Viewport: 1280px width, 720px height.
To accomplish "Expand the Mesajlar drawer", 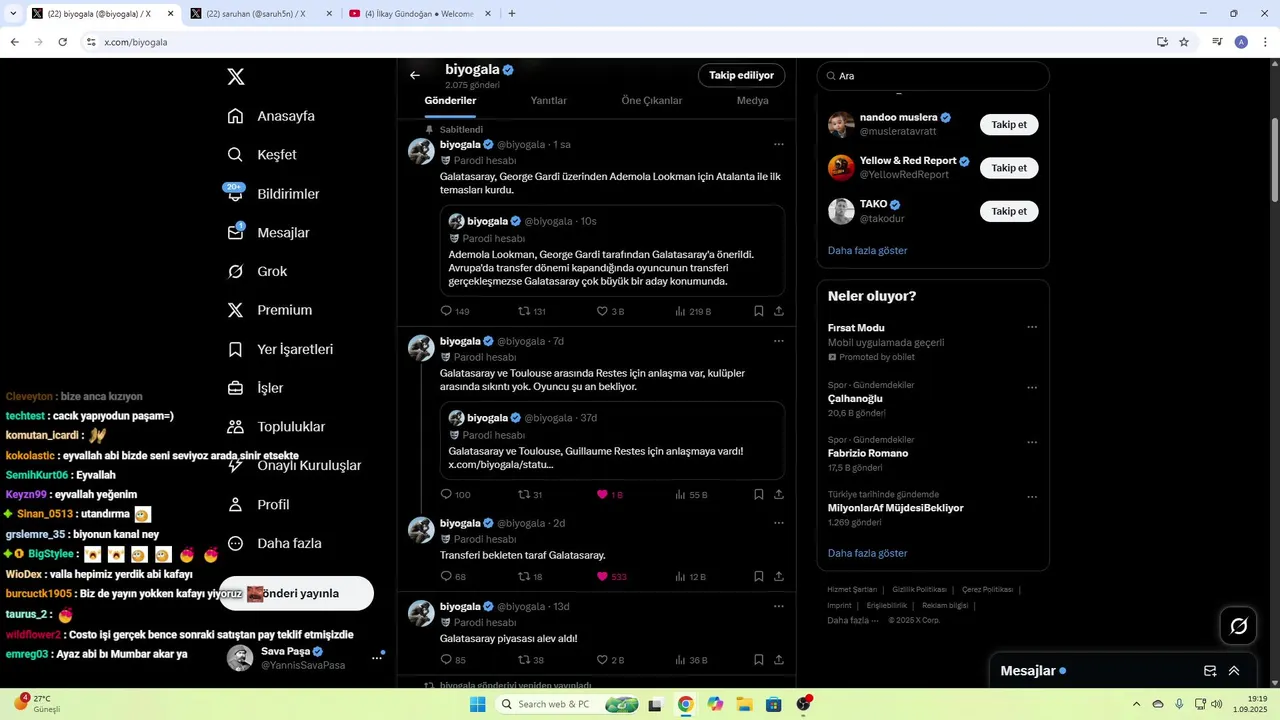I will click(x=1234, y=671).
